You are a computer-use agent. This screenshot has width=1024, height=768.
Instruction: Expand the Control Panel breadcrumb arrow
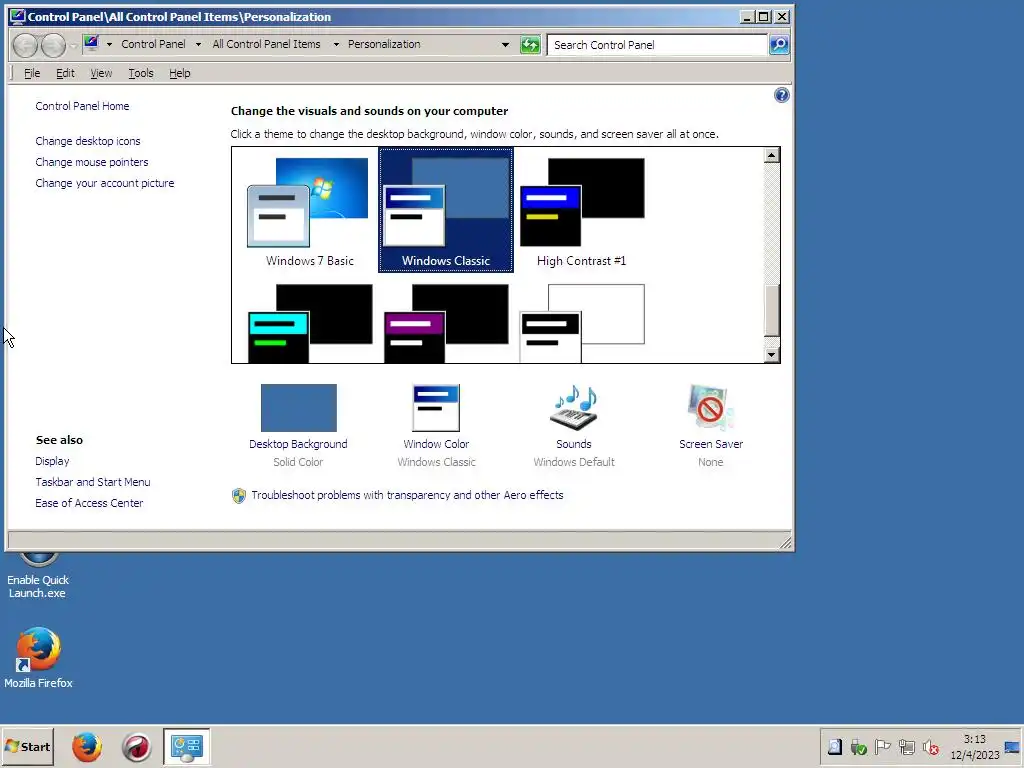pyautogui.click(x=199, y=44)
